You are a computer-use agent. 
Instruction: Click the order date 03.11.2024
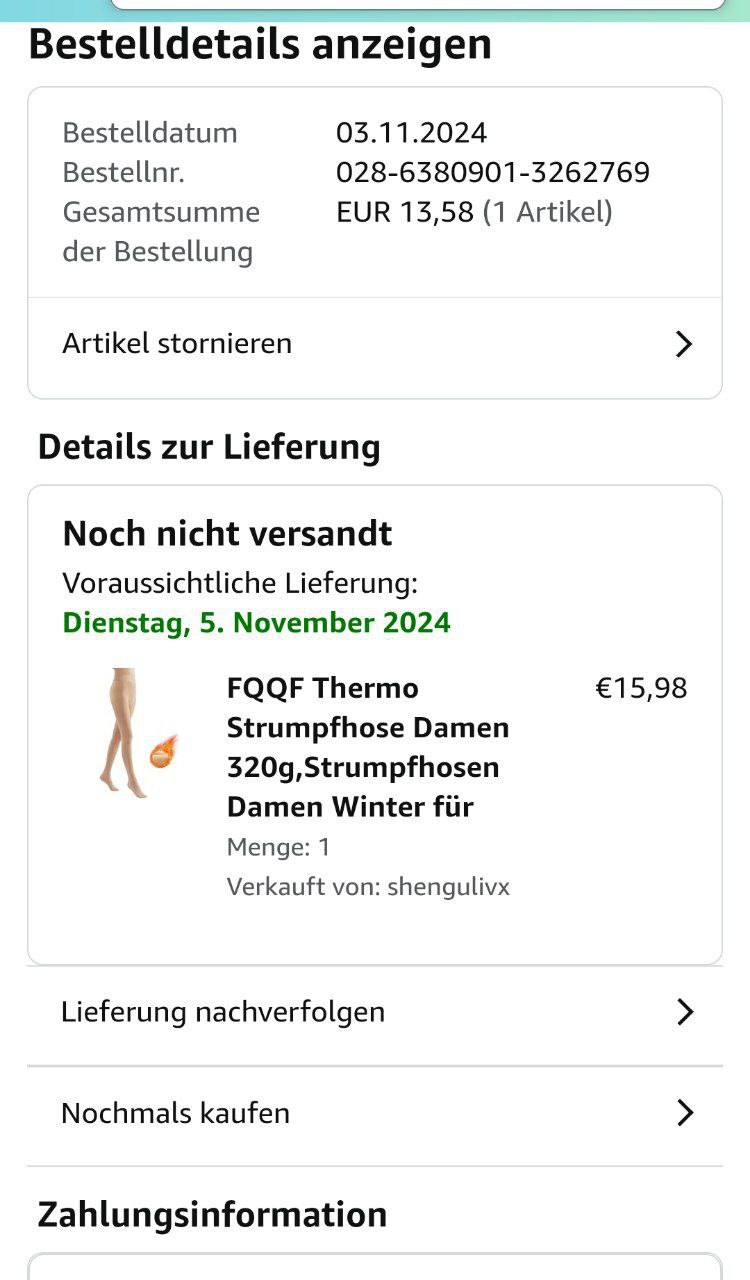[x=411, y=133]
